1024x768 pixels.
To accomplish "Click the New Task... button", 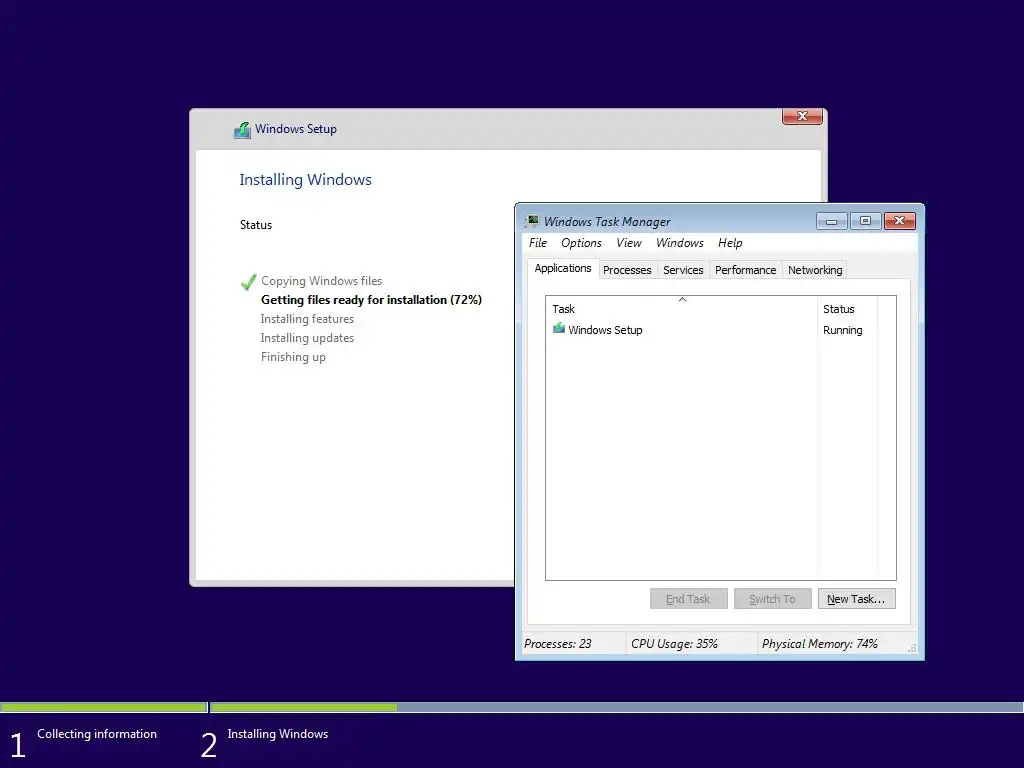I will (x=856, y=599).
